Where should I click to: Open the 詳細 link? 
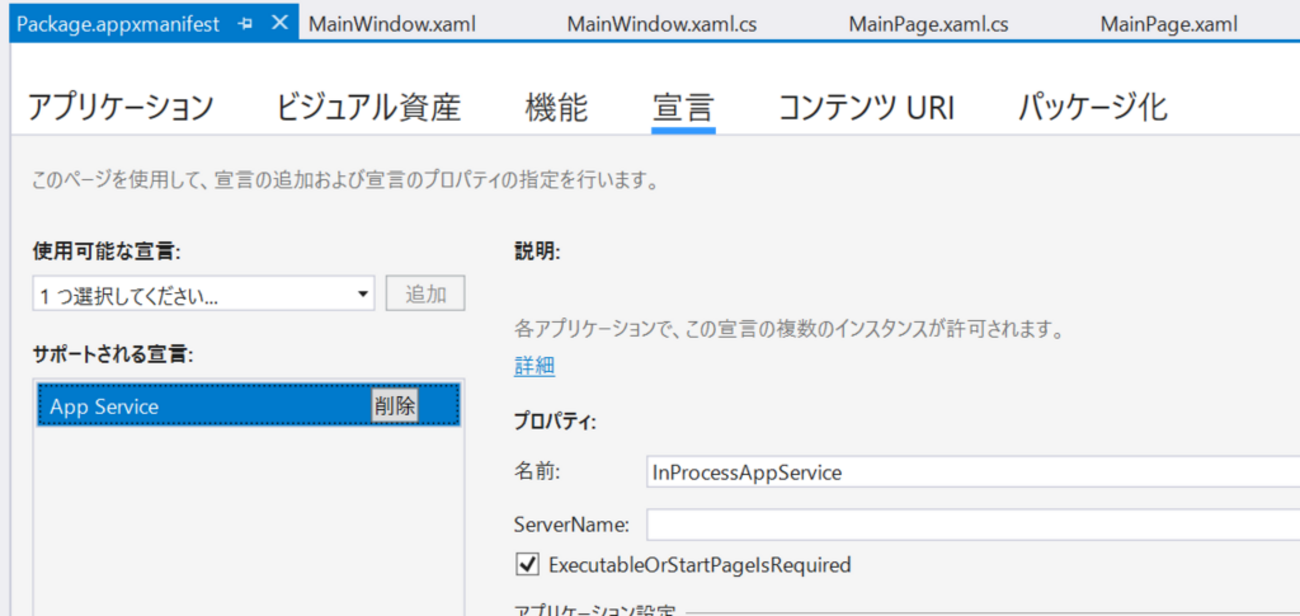pyautogui.click(x=534, y=366)
